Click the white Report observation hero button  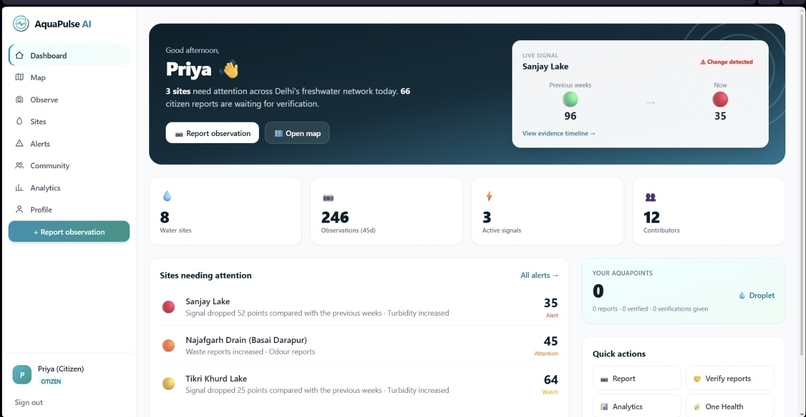212,133
